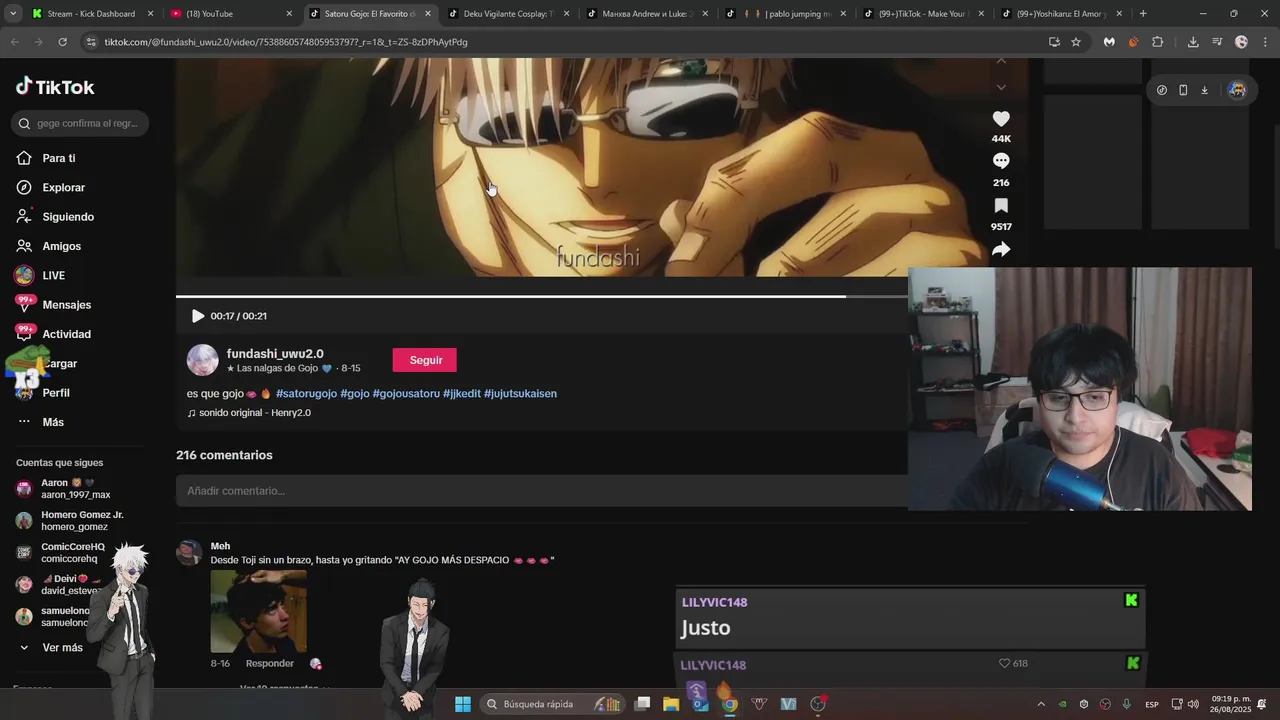Click the browser address bar URL

(286, 42)
